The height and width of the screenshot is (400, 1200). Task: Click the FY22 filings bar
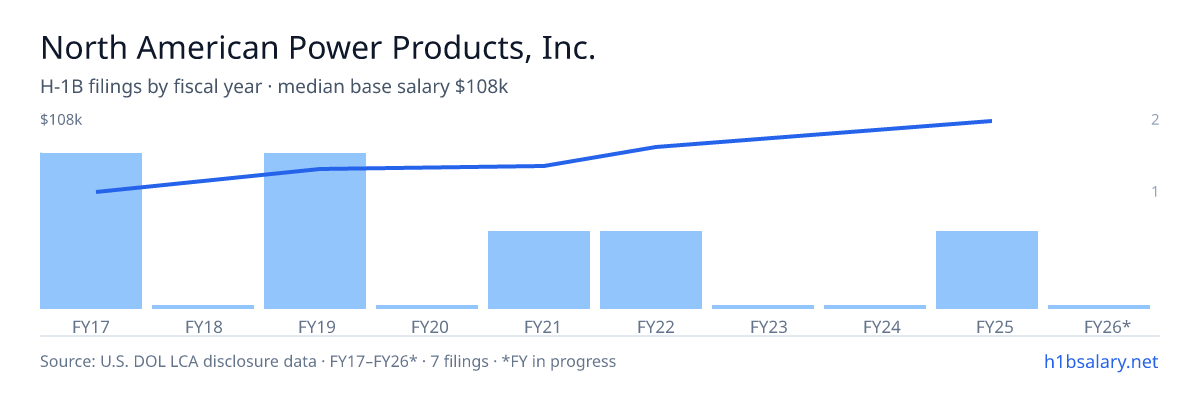[651, 270]
